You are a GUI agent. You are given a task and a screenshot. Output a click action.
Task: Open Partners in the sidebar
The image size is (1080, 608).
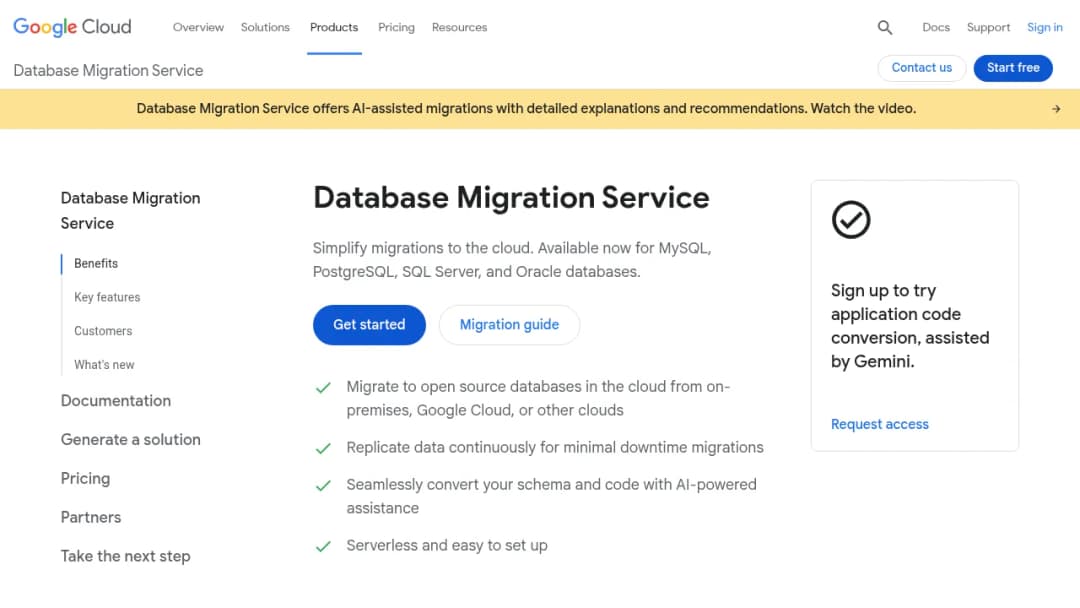91,517
